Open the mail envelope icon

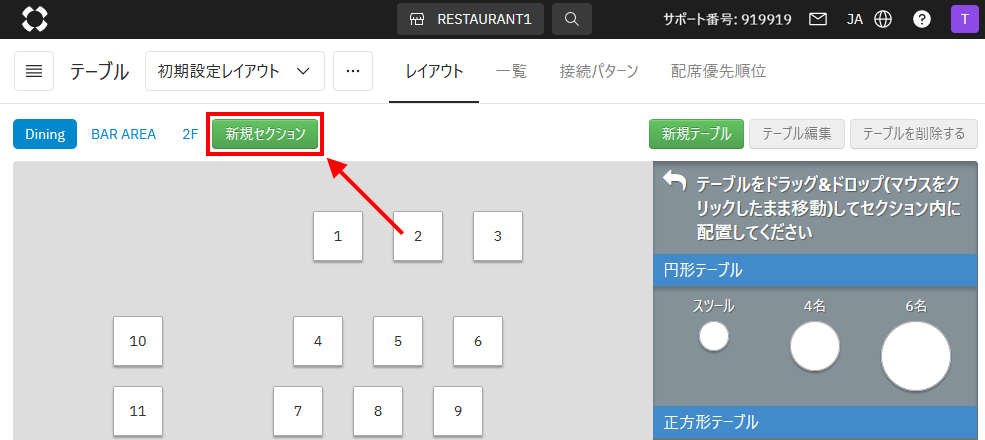[x=818, y=19]
